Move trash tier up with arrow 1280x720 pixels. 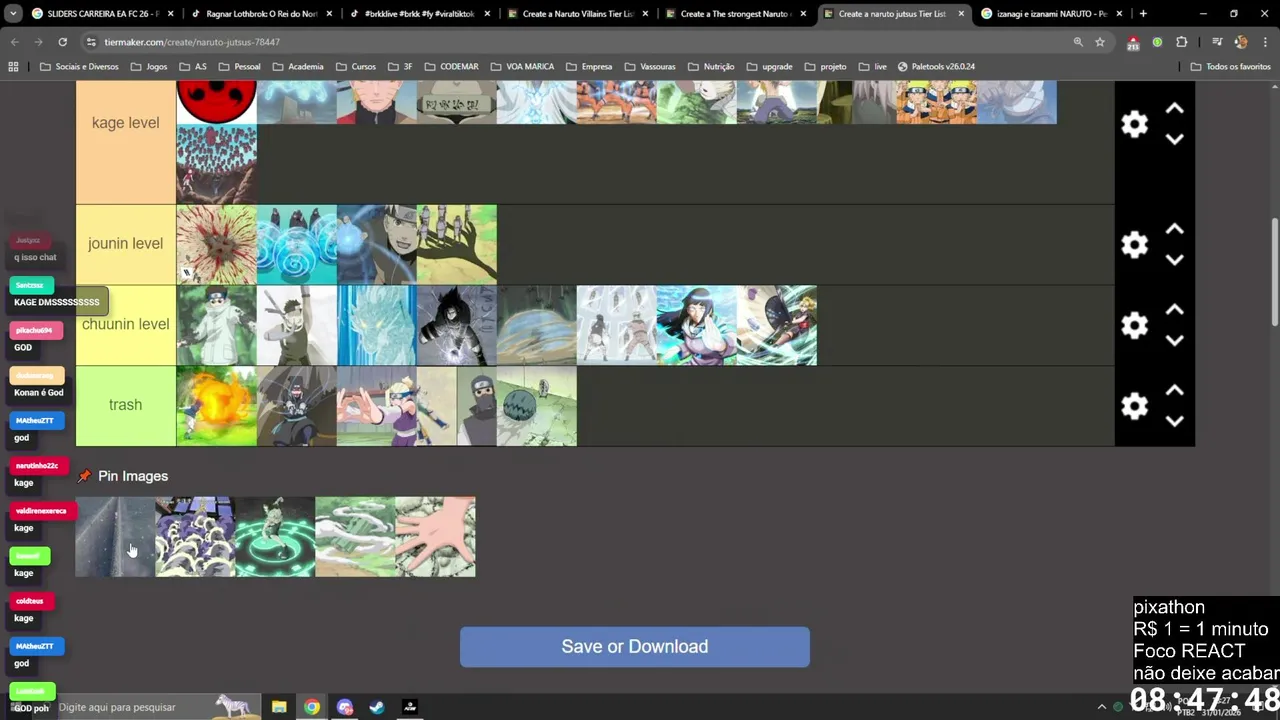(1175, 390)
